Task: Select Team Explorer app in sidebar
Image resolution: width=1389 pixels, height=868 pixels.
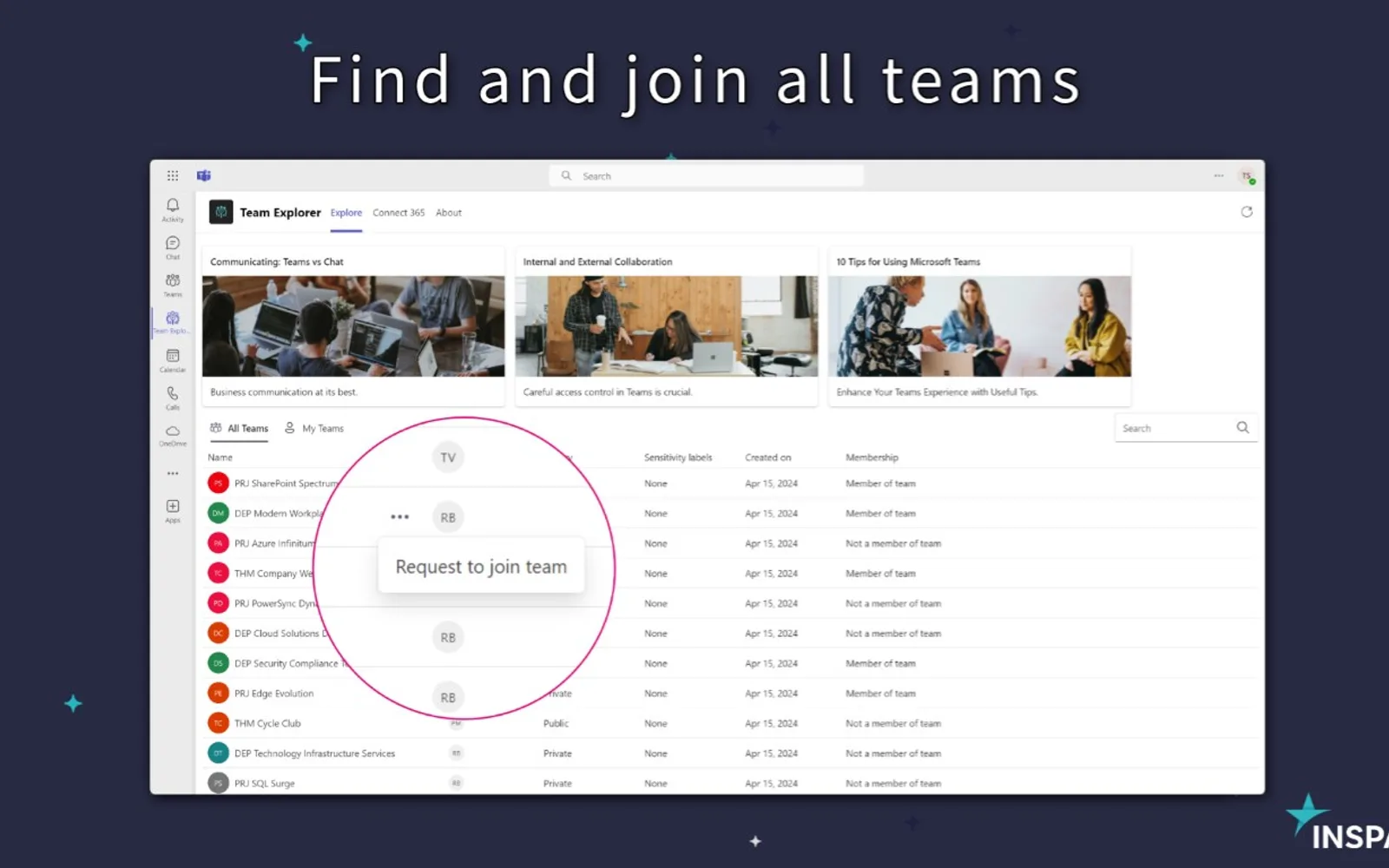Action: pyautogui.click(x=173, y=322)
